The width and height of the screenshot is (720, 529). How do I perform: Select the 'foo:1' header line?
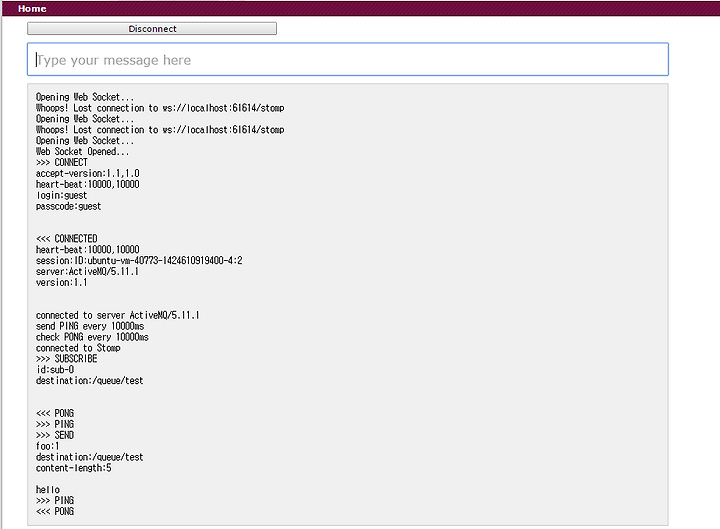tap(48, 446)
